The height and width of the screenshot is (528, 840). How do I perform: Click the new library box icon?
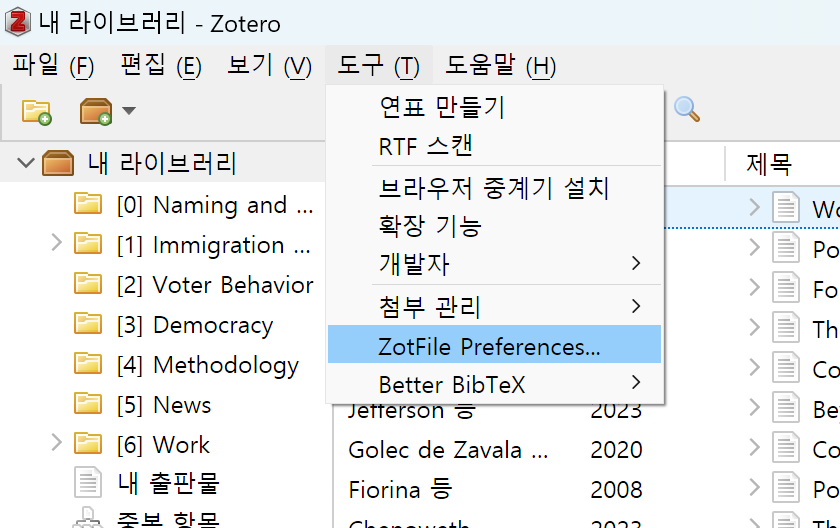point(96,111)
